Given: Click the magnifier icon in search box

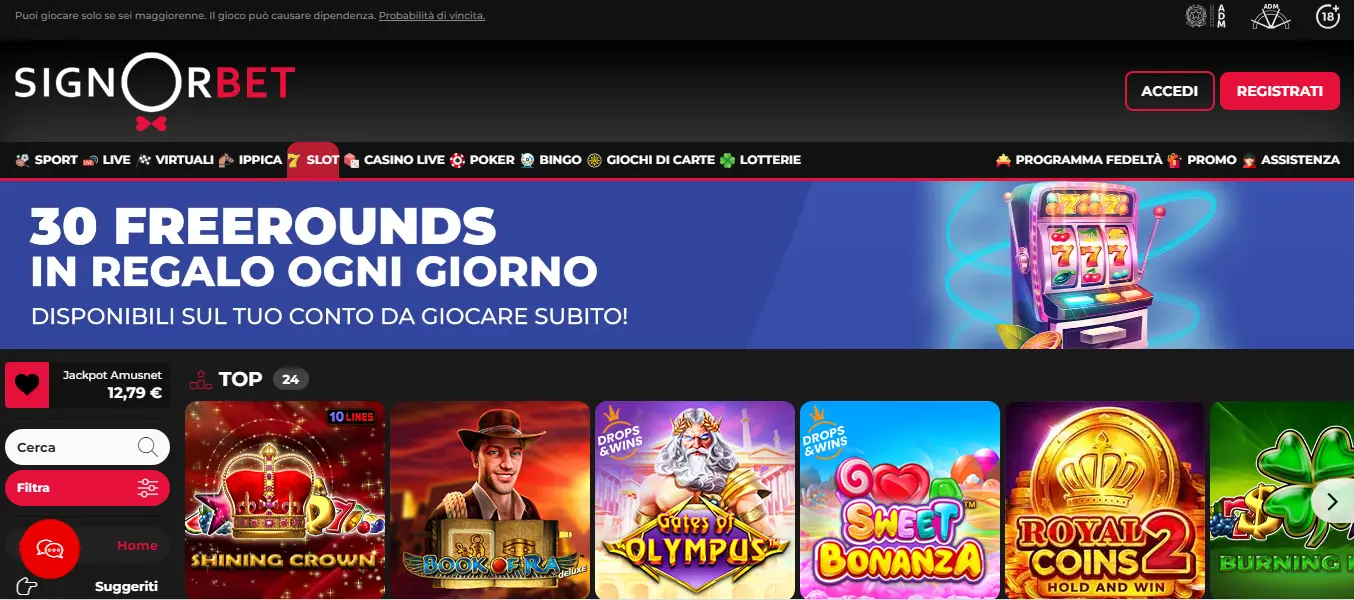Looking at the screenshot, I should 148,447.
